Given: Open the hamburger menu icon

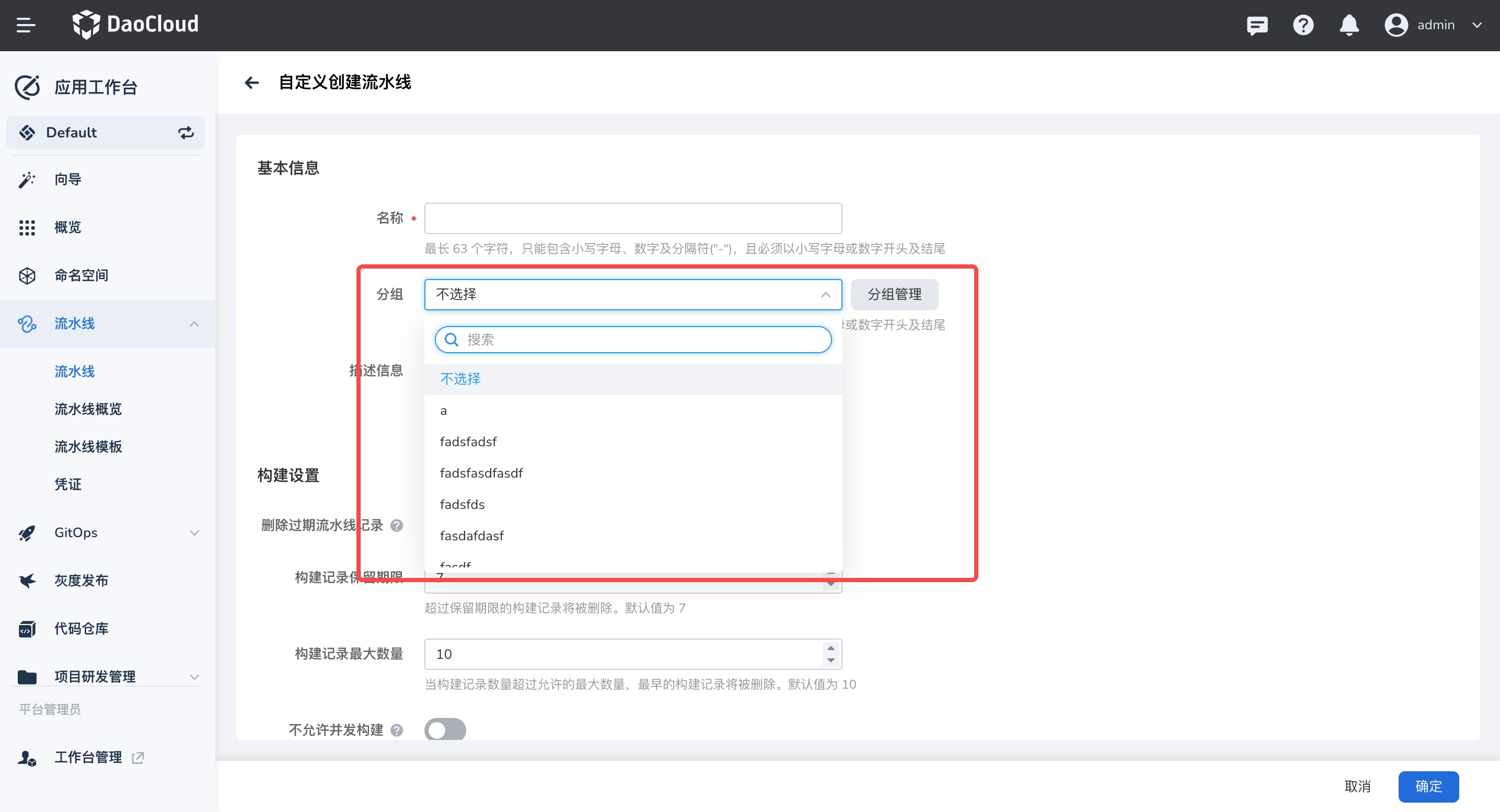Looking at the screenshot, I should click(x=26, y=25).
